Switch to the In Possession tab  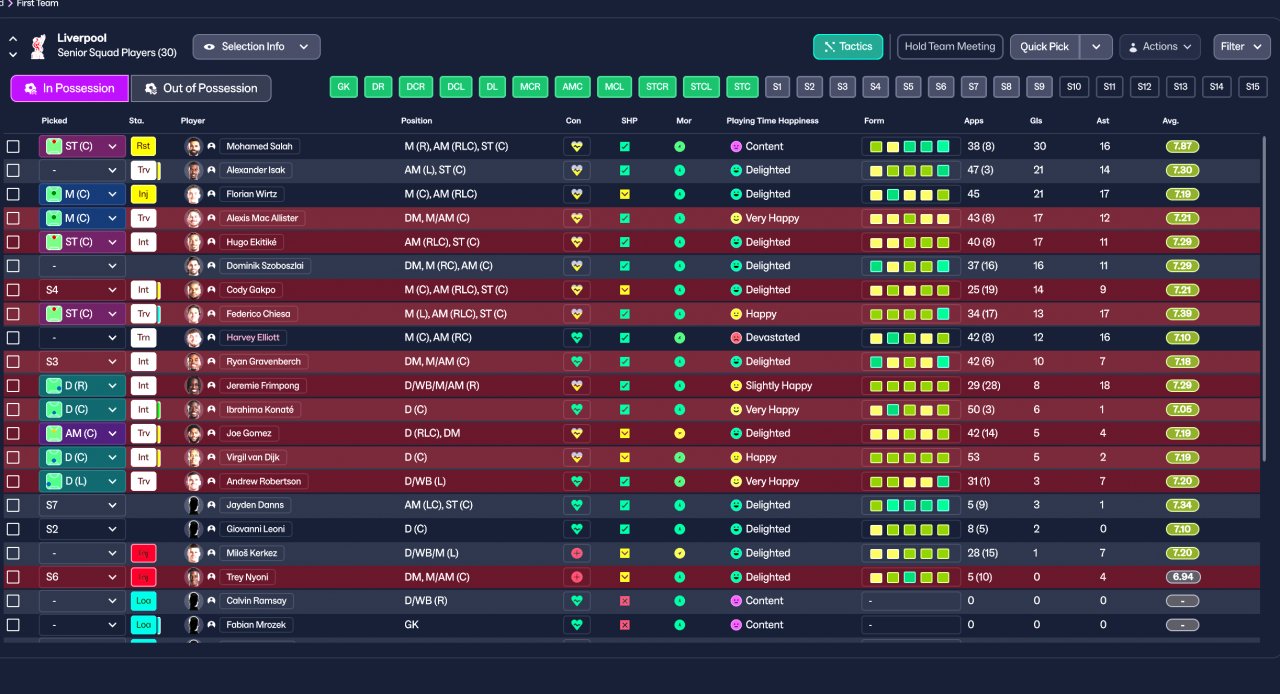click(69, 88)
